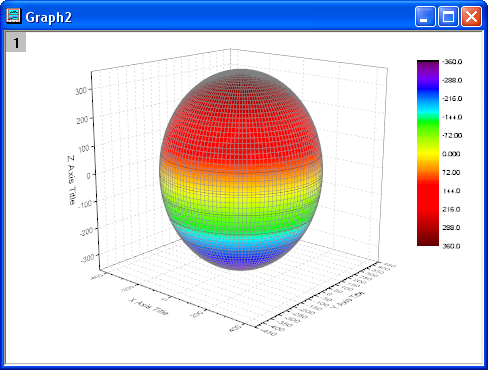Click the -216.0 color scale label
This screenshot has width=488, height=370.
click(452, 99)
